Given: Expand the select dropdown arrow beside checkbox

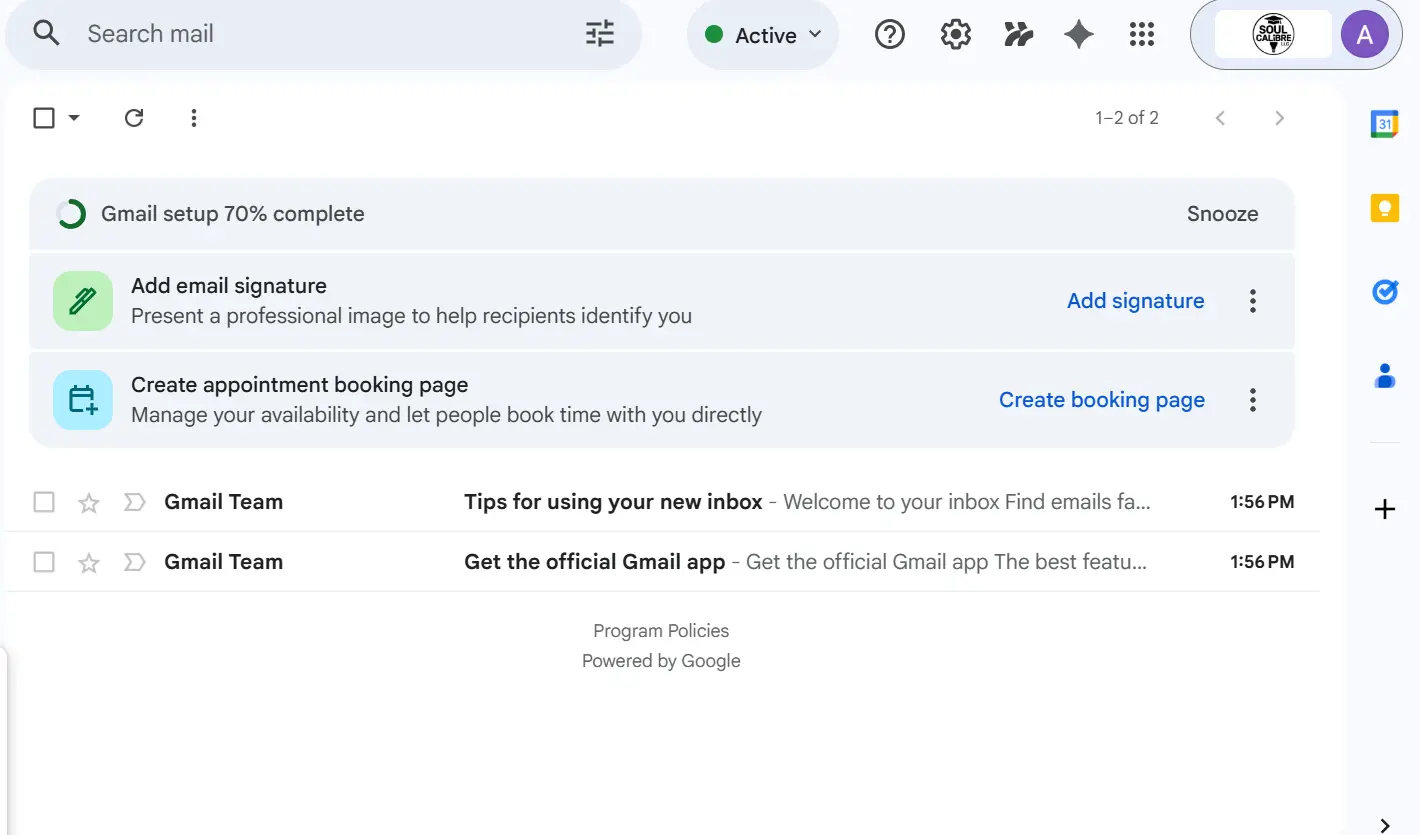Looking at the screenshot, I should [73, 118].
